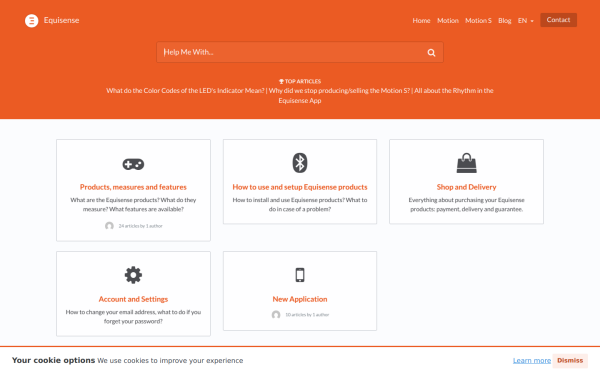
Task: Focus the Help Me With search field
Action: pos(300,52)
